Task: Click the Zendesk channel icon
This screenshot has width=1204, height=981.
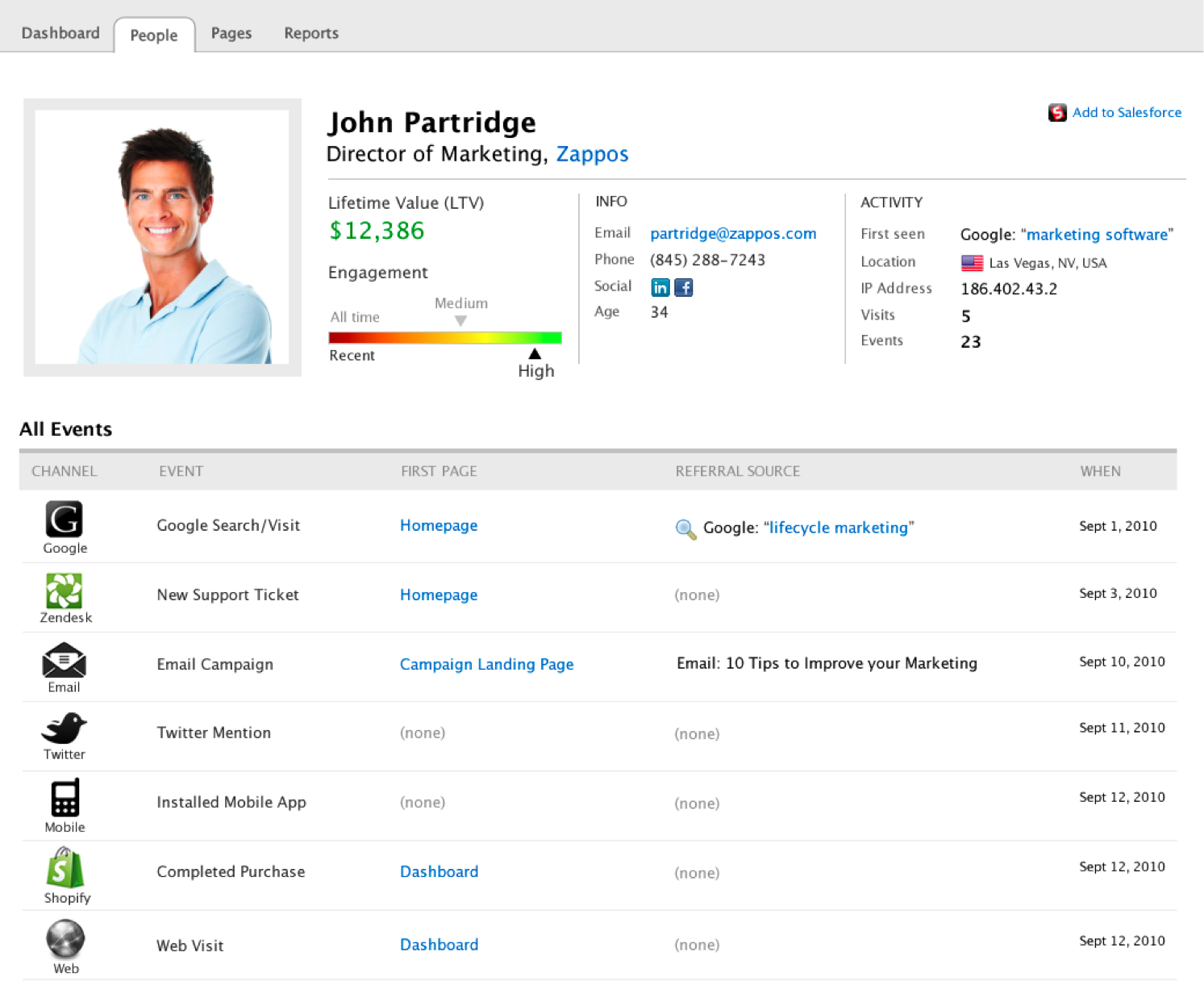Action: (x=64, y=591)
